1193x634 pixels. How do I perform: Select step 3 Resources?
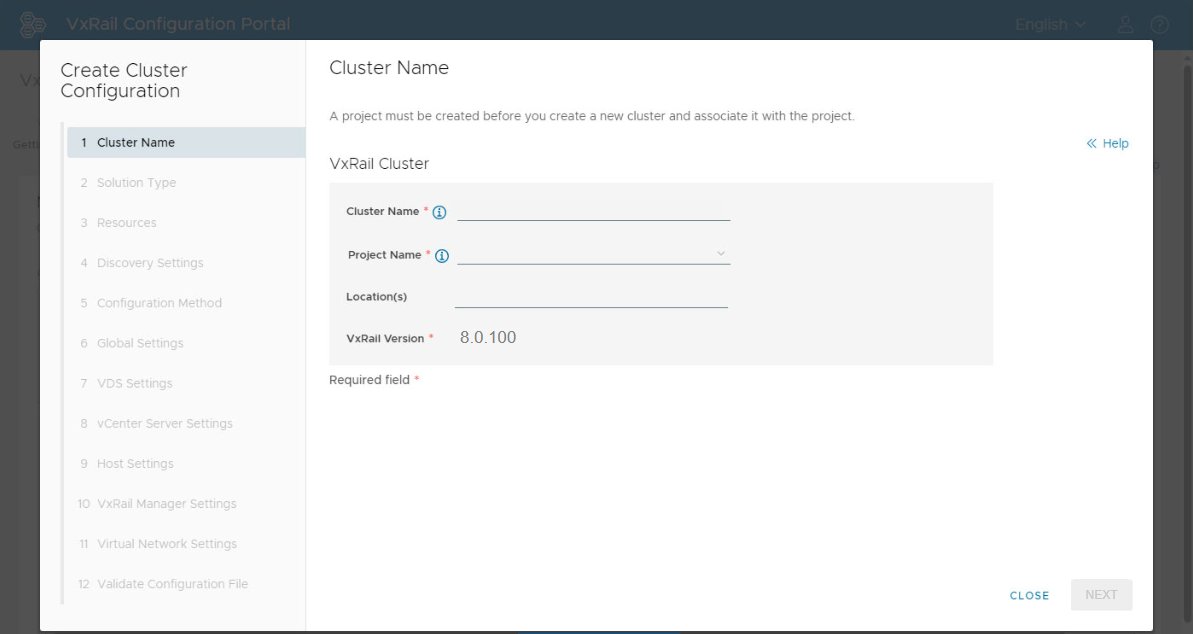pos(186,223)
